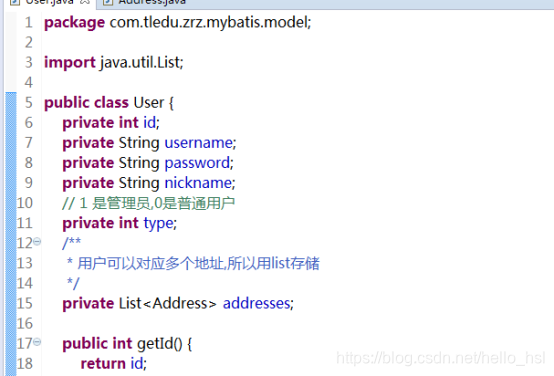Click the comment '// 1 是管理员,0是普通用户'
Screen dimensions: 554x376
[148, 203]
